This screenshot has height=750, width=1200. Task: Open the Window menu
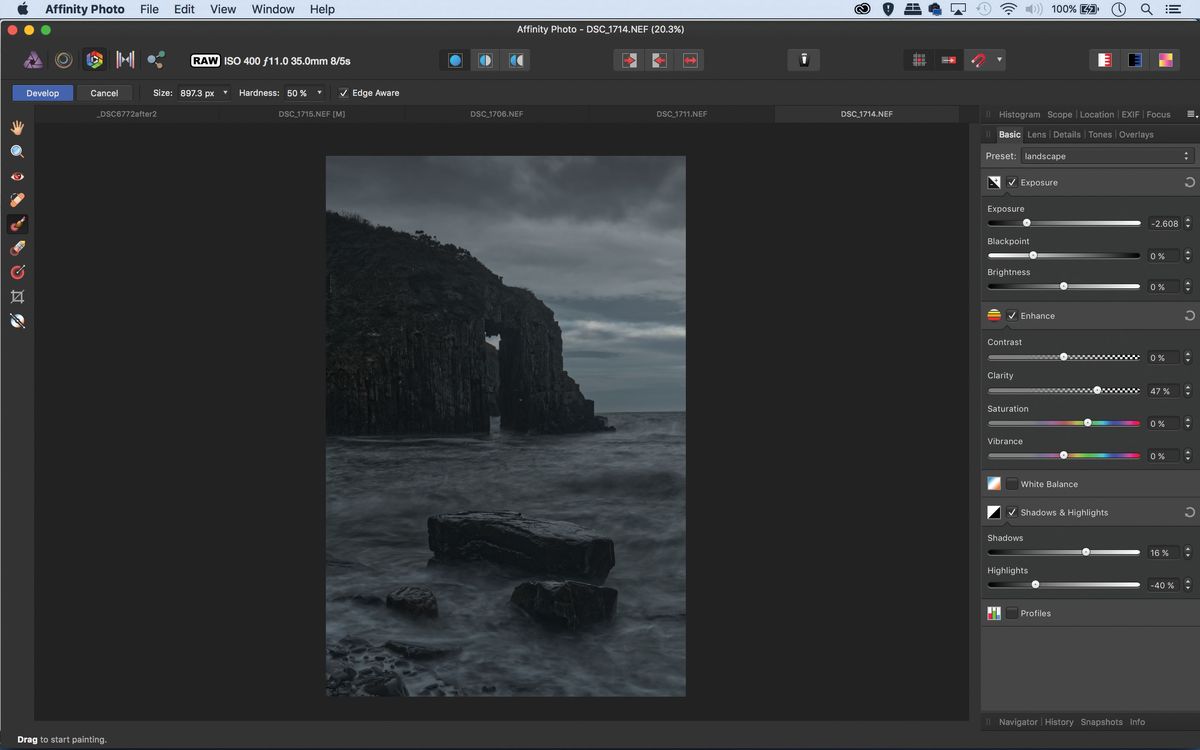pos(272,9)
